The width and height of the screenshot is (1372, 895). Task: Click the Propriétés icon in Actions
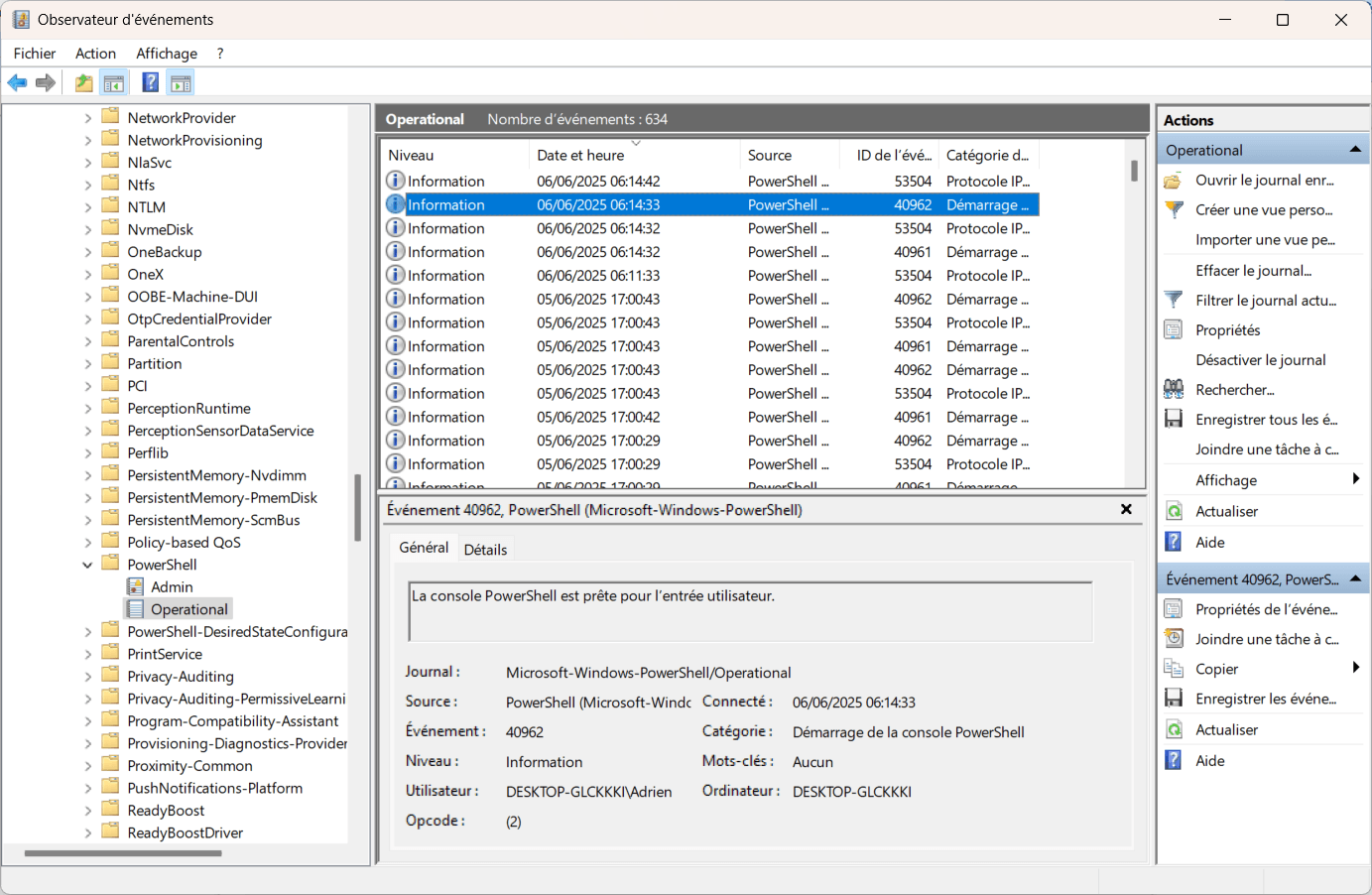click(1174, 329)
